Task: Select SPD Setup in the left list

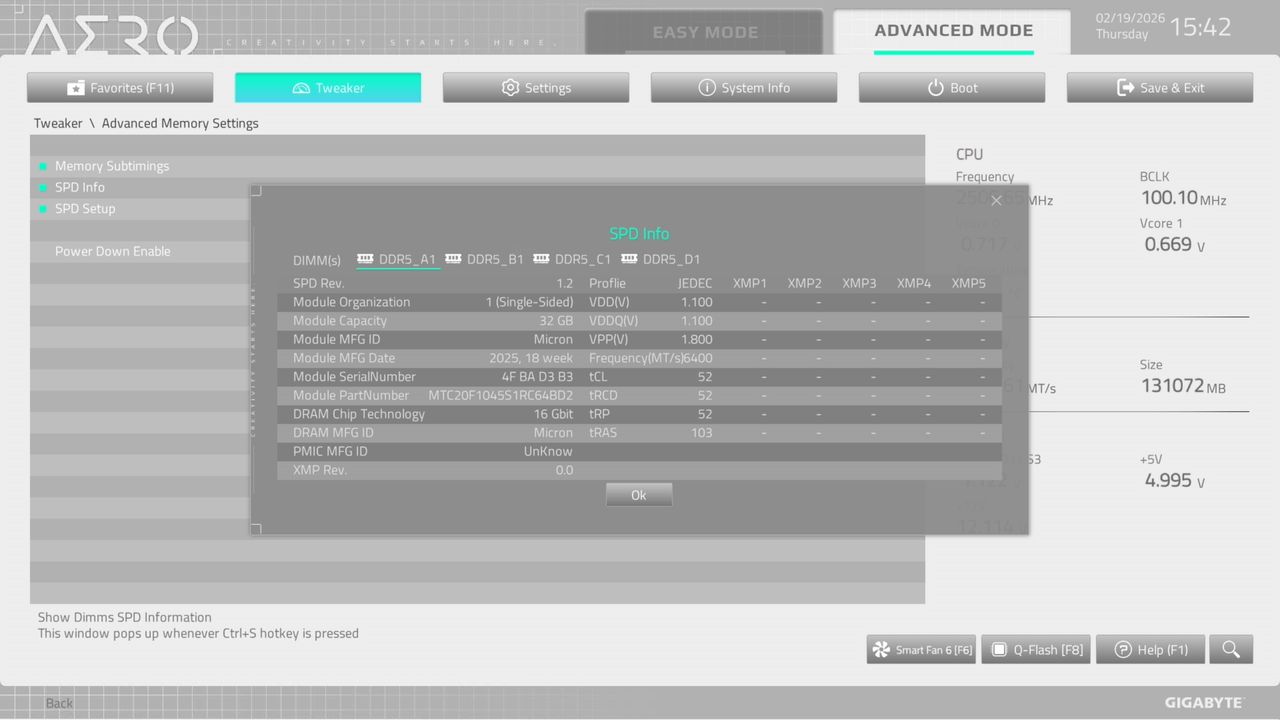Action: [85, 208]
